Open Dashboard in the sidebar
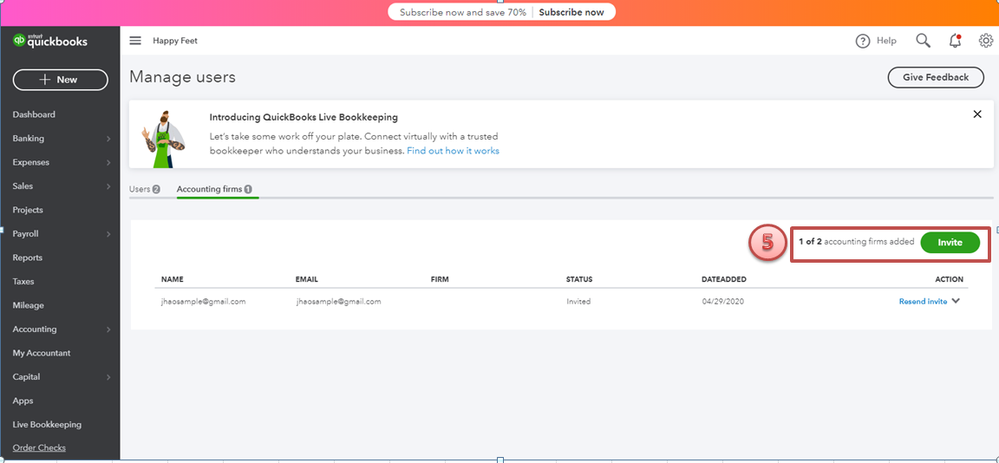 34,115
